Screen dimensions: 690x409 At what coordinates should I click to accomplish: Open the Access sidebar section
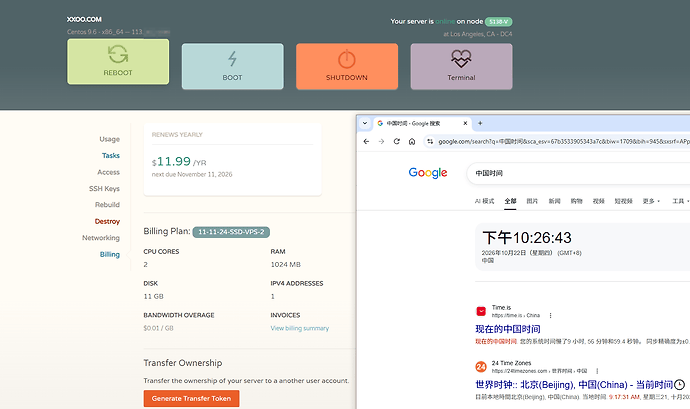click(x=108, y=172)
